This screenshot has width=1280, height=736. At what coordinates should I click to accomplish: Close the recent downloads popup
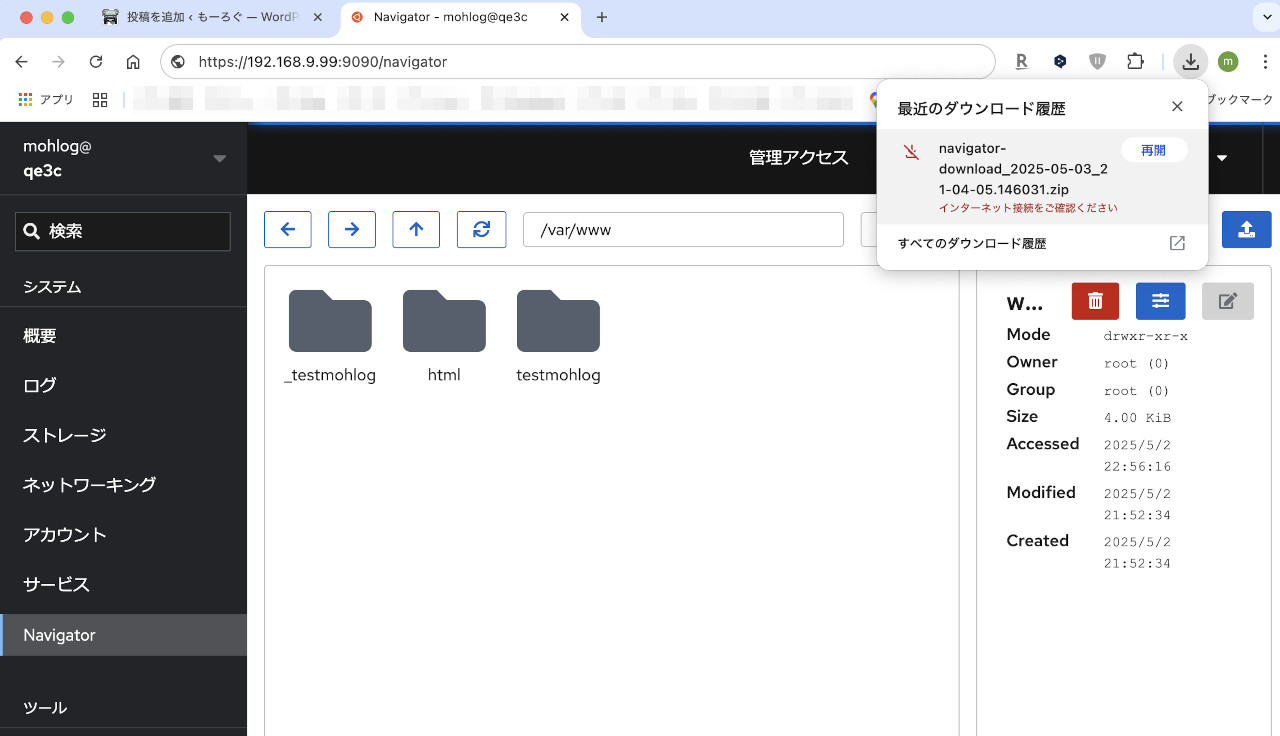[1177, 107]
